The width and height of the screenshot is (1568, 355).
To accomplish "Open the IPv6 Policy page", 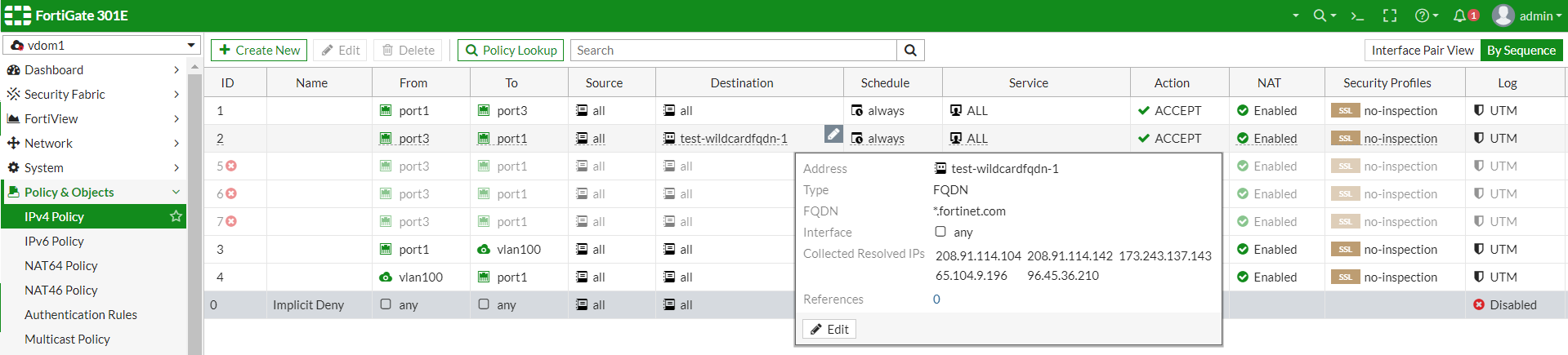I will point(54,241).
